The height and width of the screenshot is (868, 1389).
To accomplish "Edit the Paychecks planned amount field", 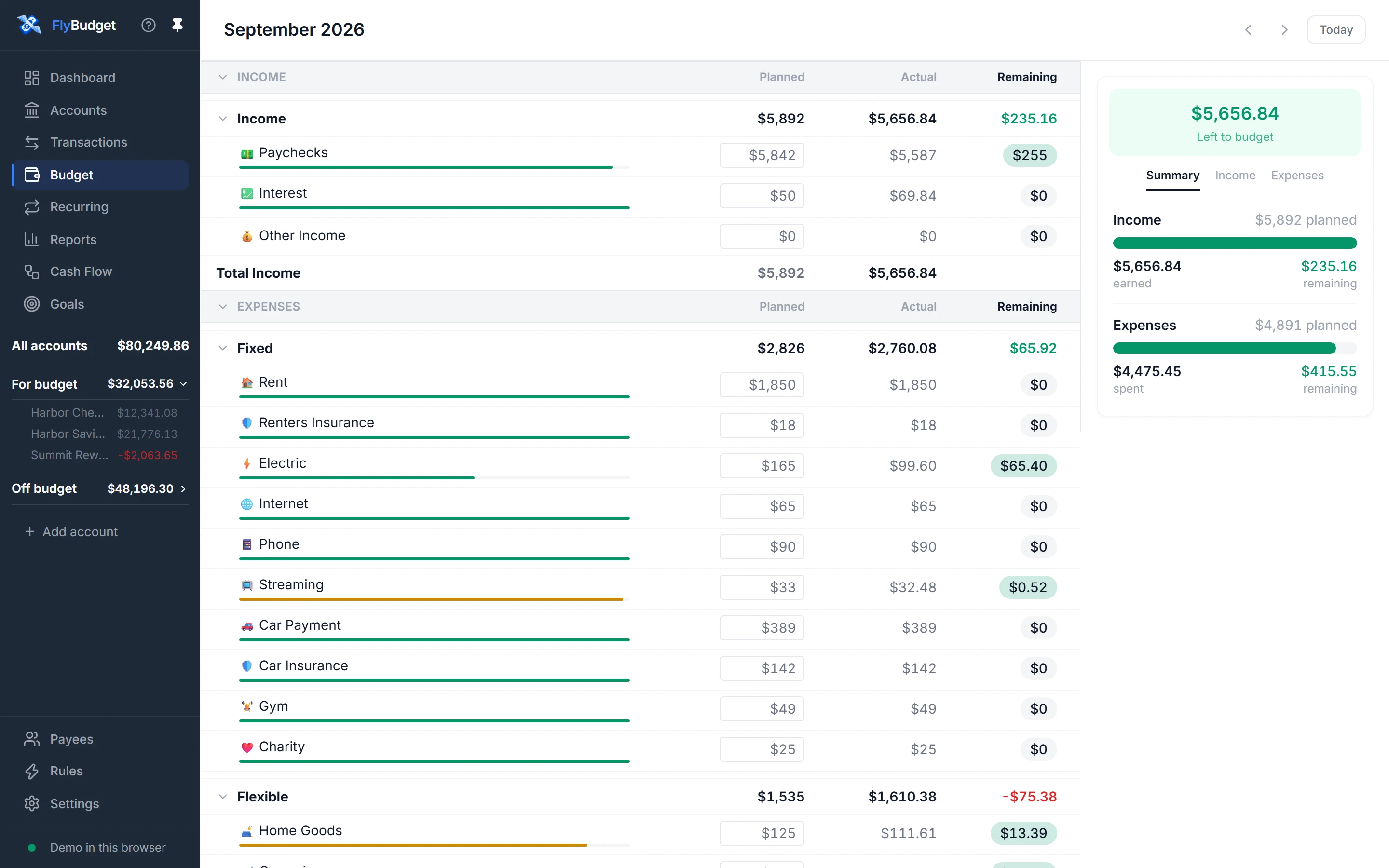I will coord(762,155).
